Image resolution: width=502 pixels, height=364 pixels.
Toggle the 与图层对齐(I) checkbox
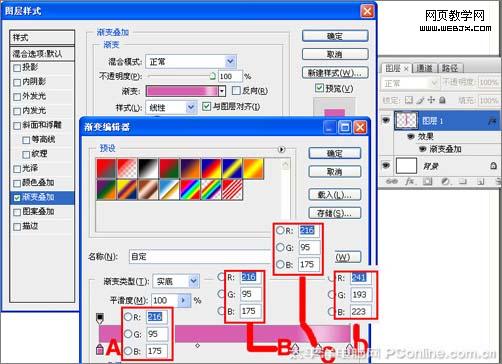(207, 106)
